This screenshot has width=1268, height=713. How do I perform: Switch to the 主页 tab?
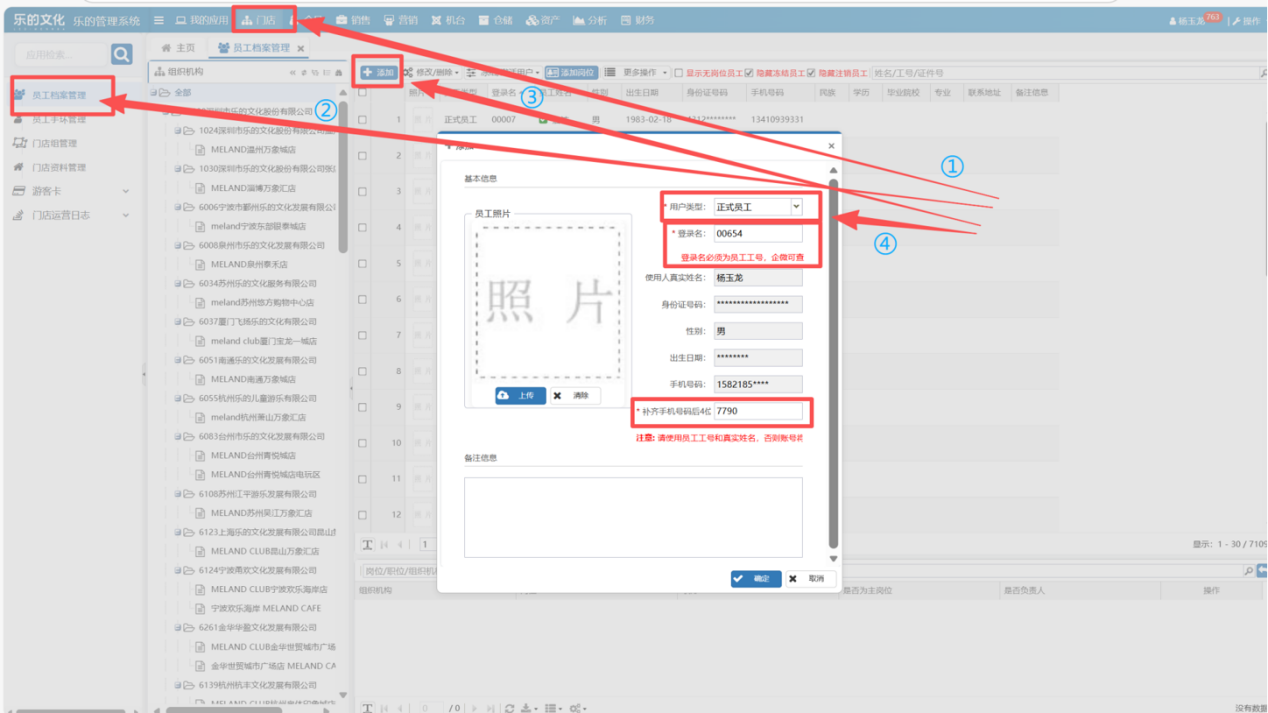click(179, 48)
